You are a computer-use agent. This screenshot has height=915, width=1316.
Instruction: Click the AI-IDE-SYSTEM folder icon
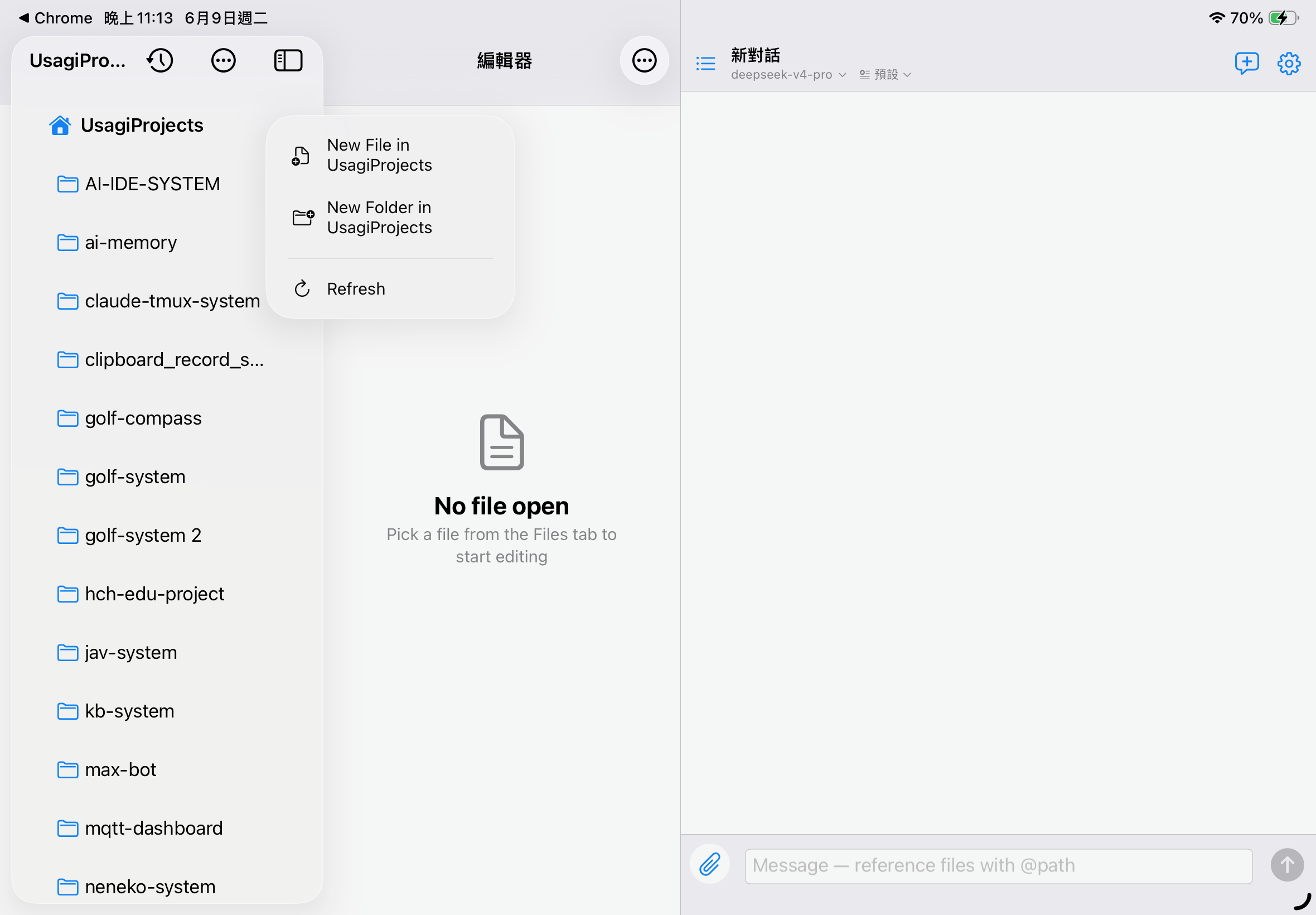[67, 184]
